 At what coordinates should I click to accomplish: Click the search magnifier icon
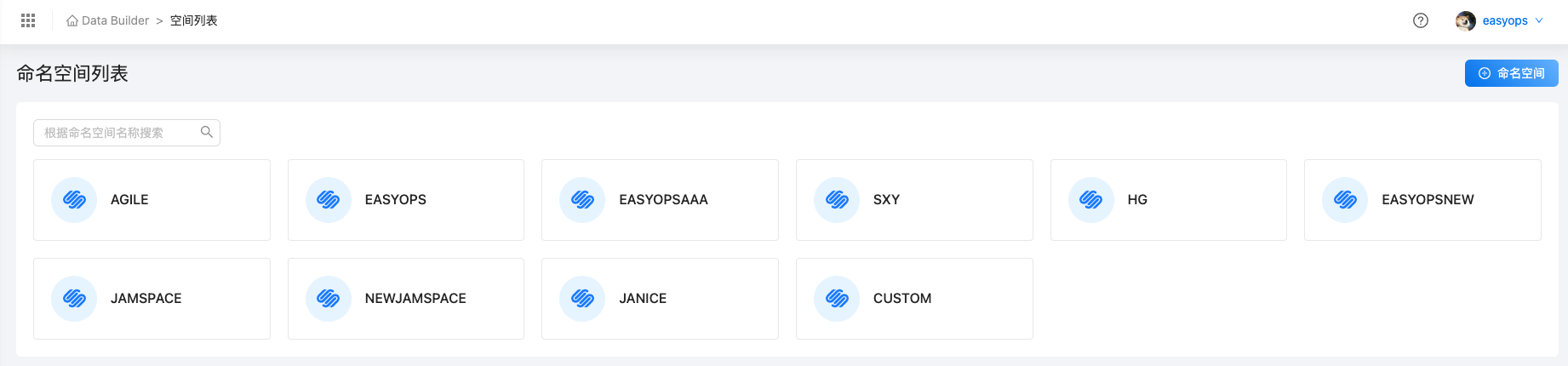[x=206, y=132]
